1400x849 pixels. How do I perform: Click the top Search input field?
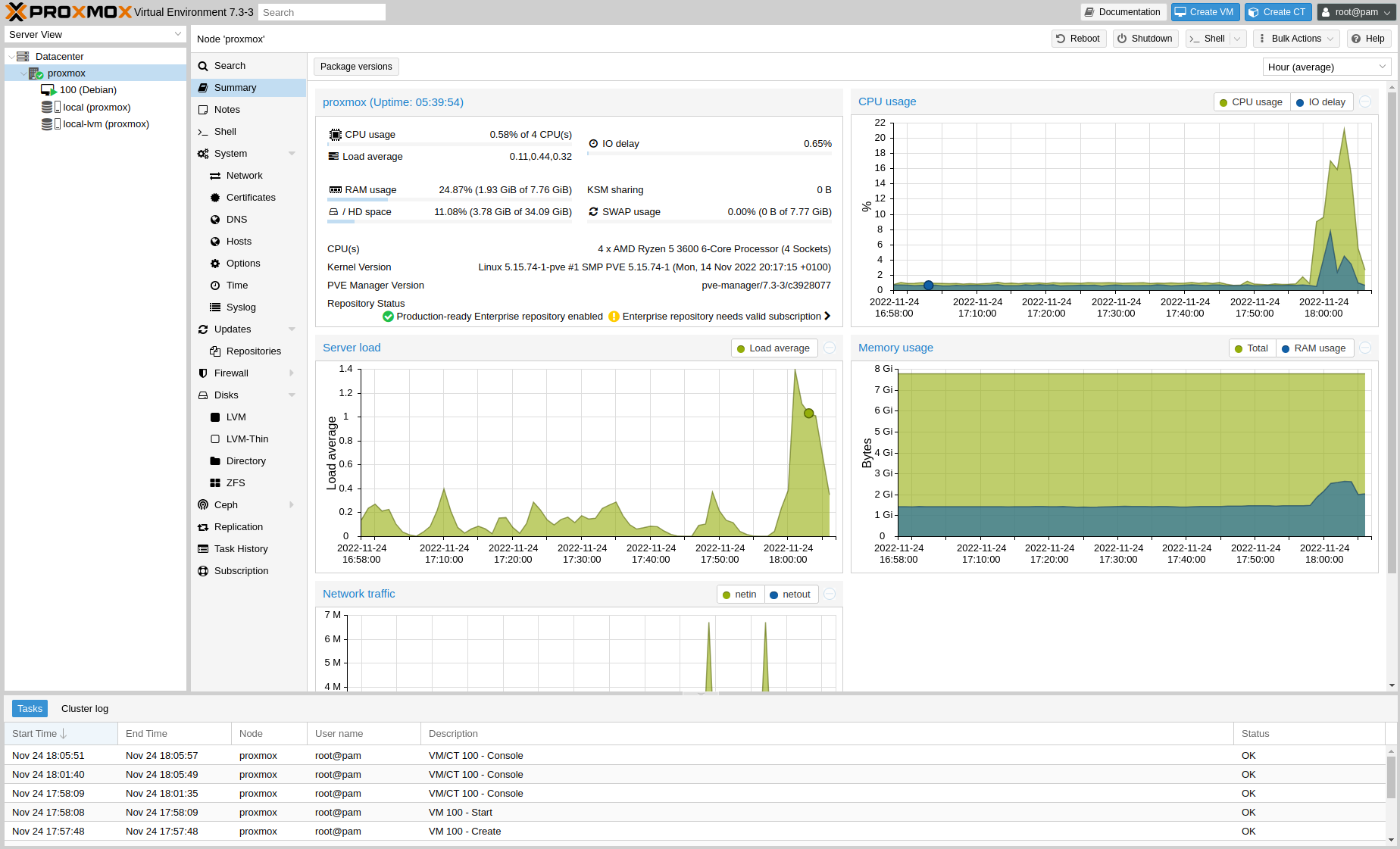(322, 13)
